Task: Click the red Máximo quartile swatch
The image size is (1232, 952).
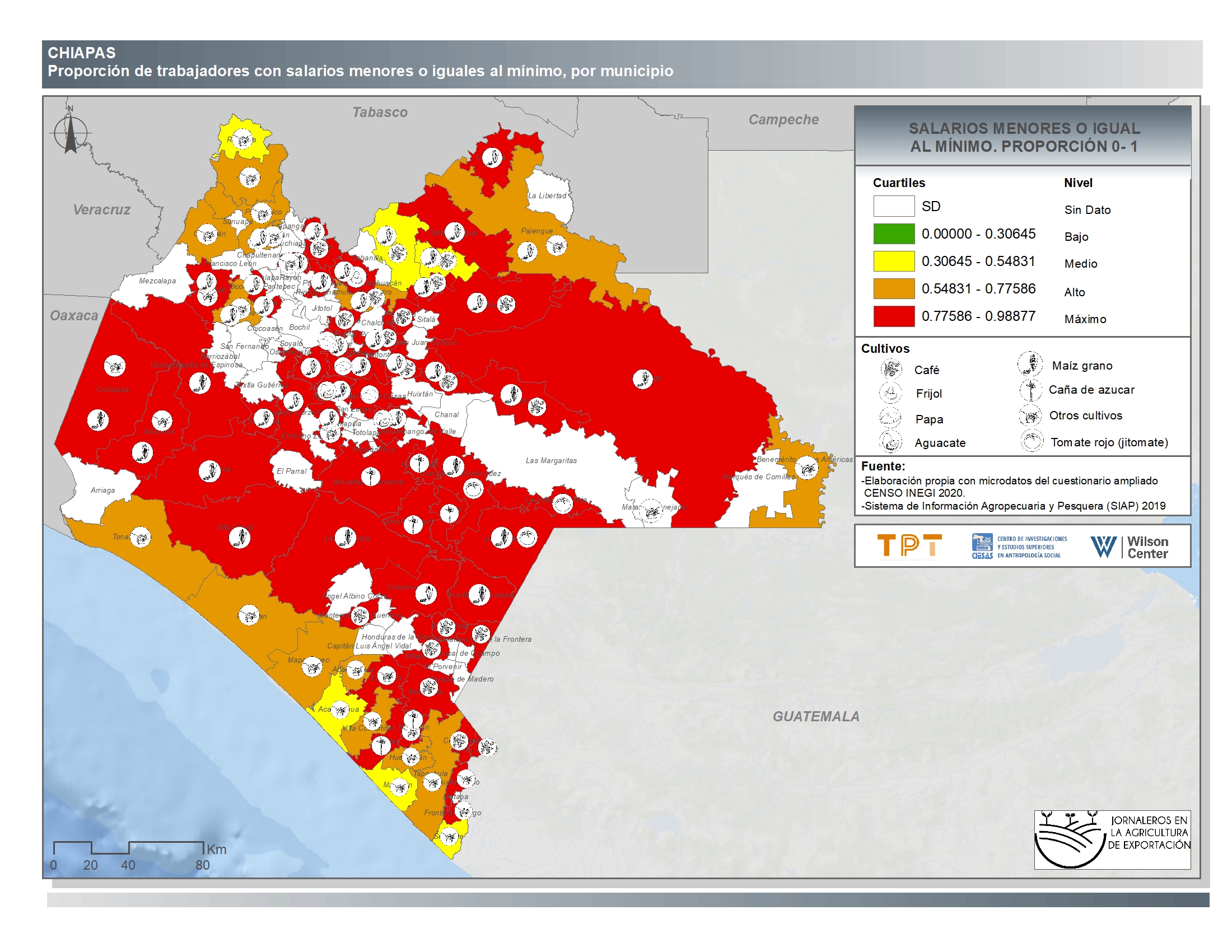Action: [894, 316]
